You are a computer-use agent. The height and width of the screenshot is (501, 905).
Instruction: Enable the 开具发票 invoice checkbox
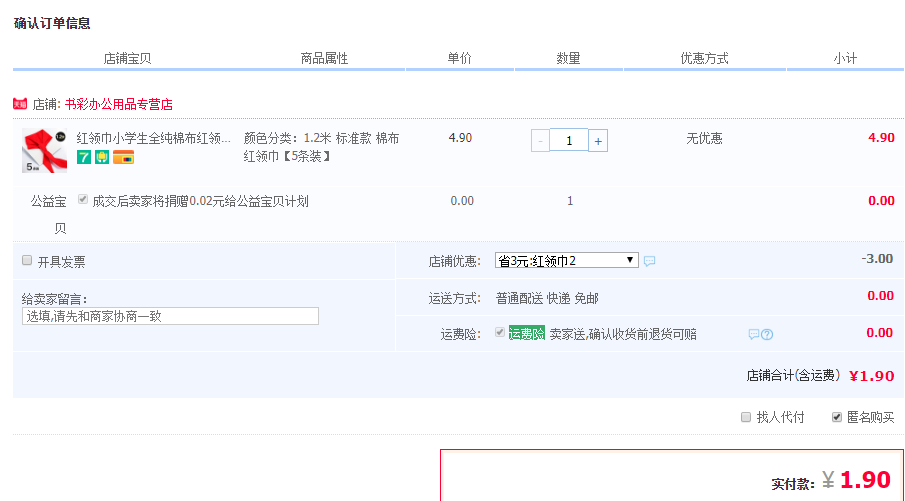pyautogui.click(x=27, y=260)
